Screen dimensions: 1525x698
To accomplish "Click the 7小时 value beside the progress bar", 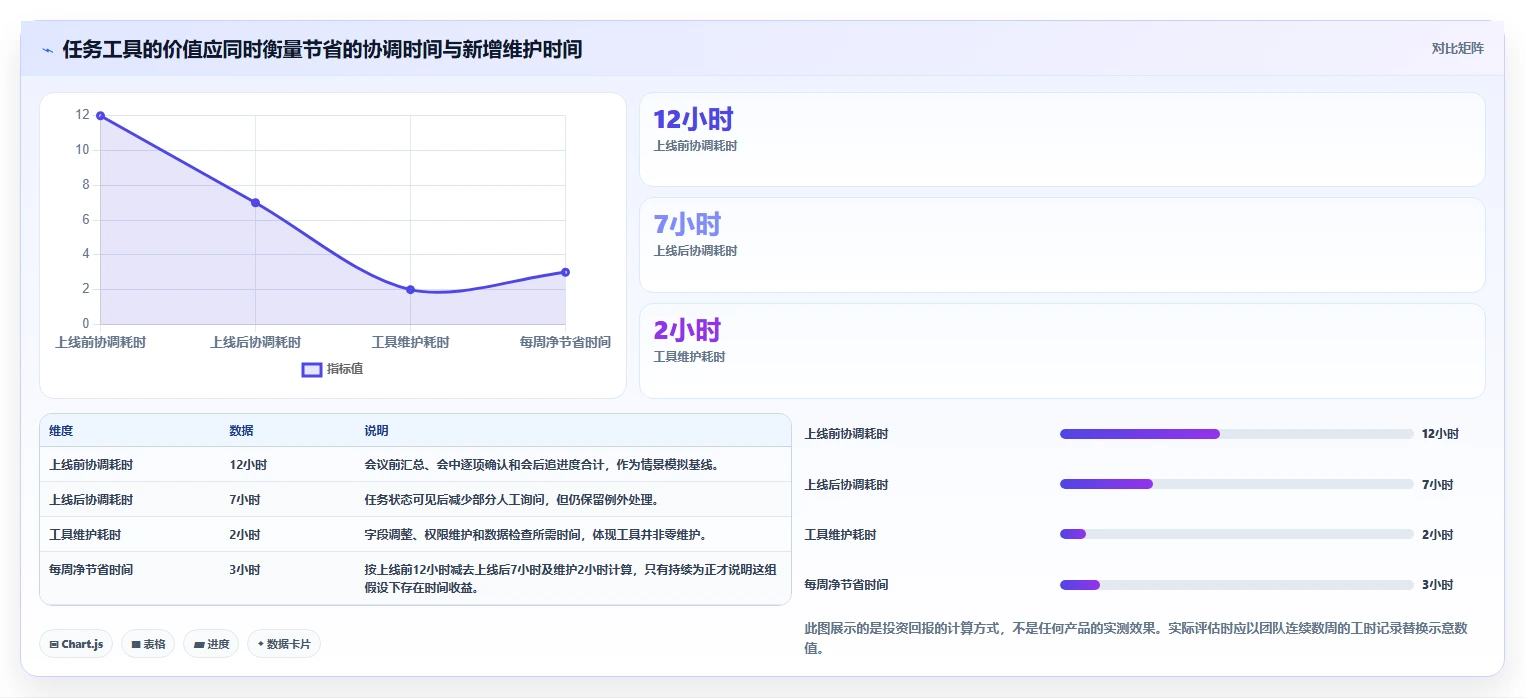I will 1437,484.
